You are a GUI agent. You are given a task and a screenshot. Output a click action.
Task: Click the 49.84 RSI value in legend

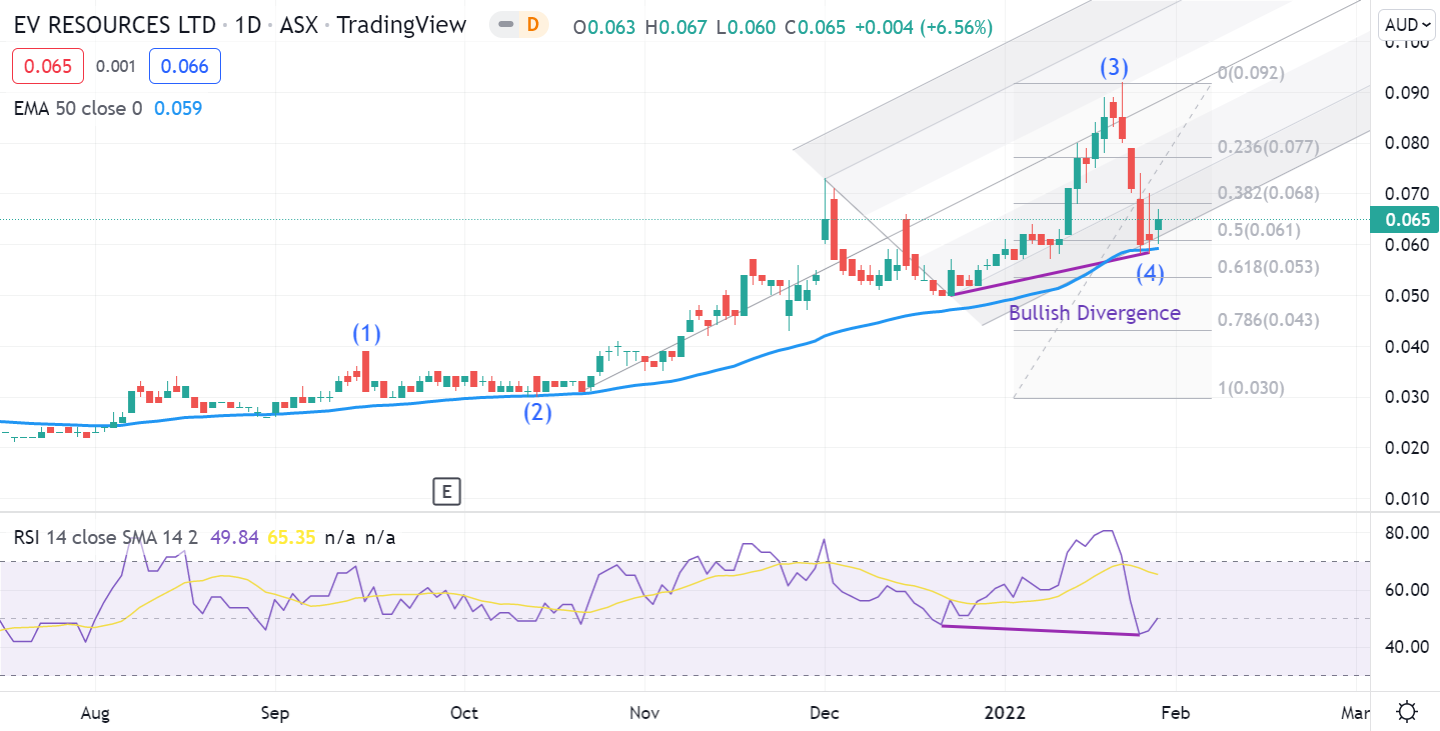(235, 537)
